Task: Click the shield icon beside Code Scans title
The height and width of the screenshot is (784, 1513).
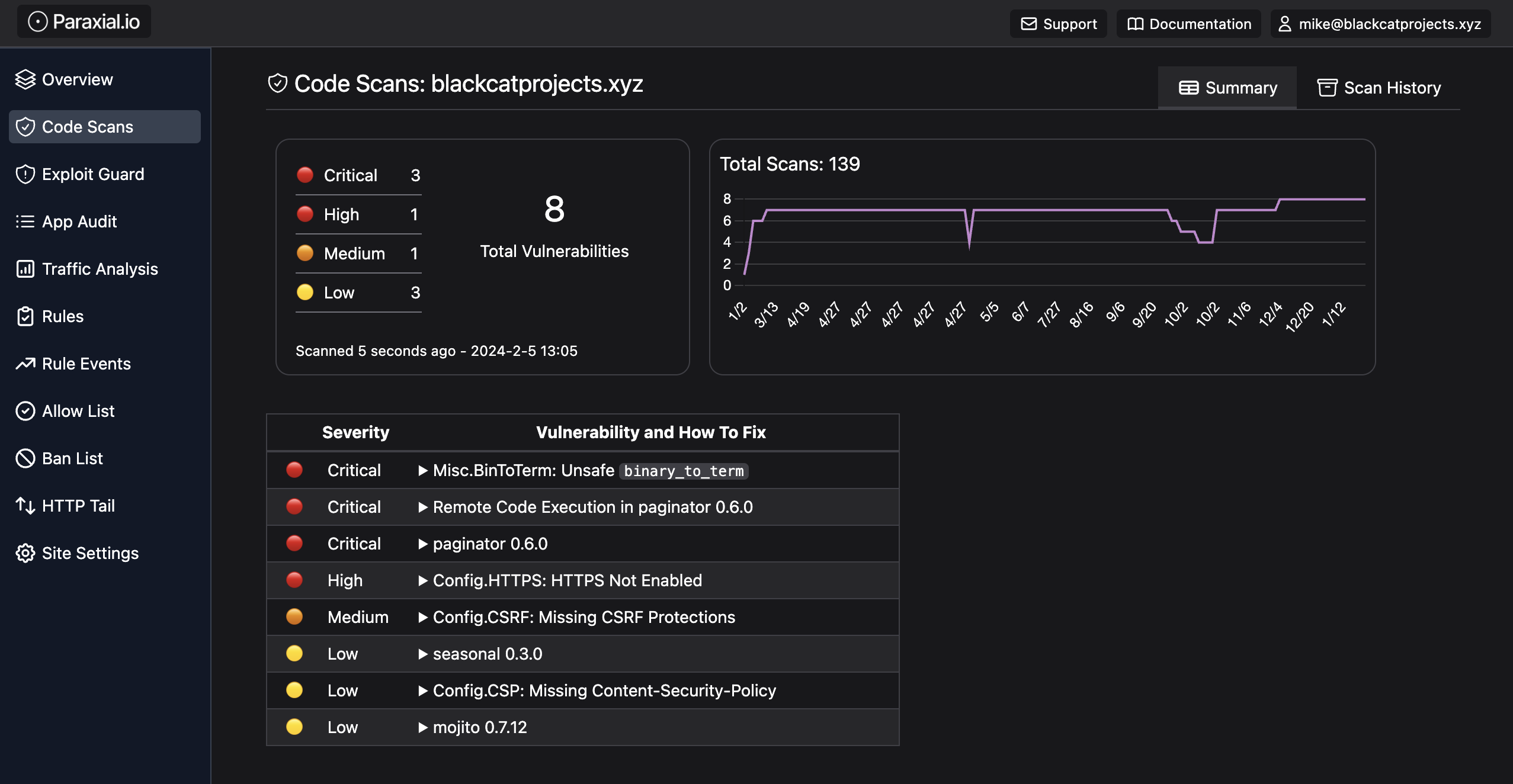Action: (278, 83)
